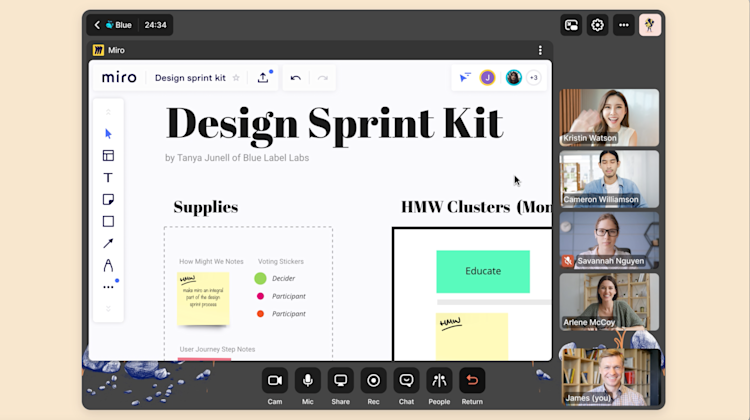Toggle the camera with Cam button
750x420 pixels.
tap(275, 381)
